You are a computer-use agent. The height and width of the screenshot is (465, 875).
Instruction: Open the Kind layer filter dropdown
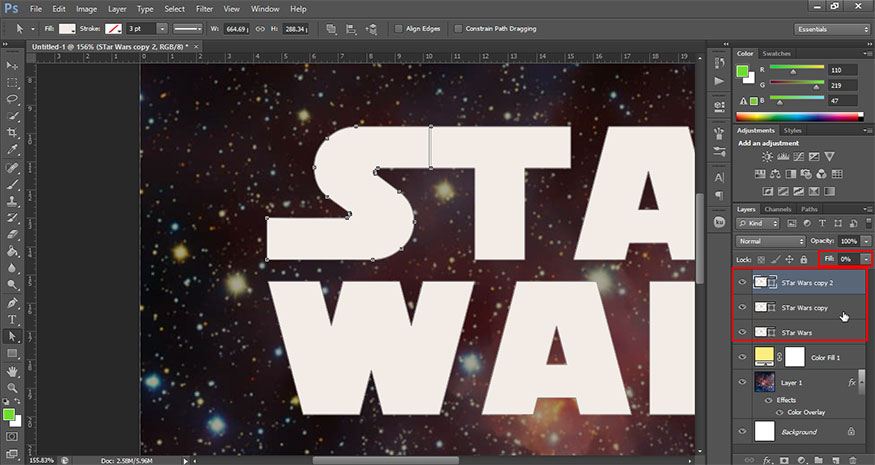[757, 223]
